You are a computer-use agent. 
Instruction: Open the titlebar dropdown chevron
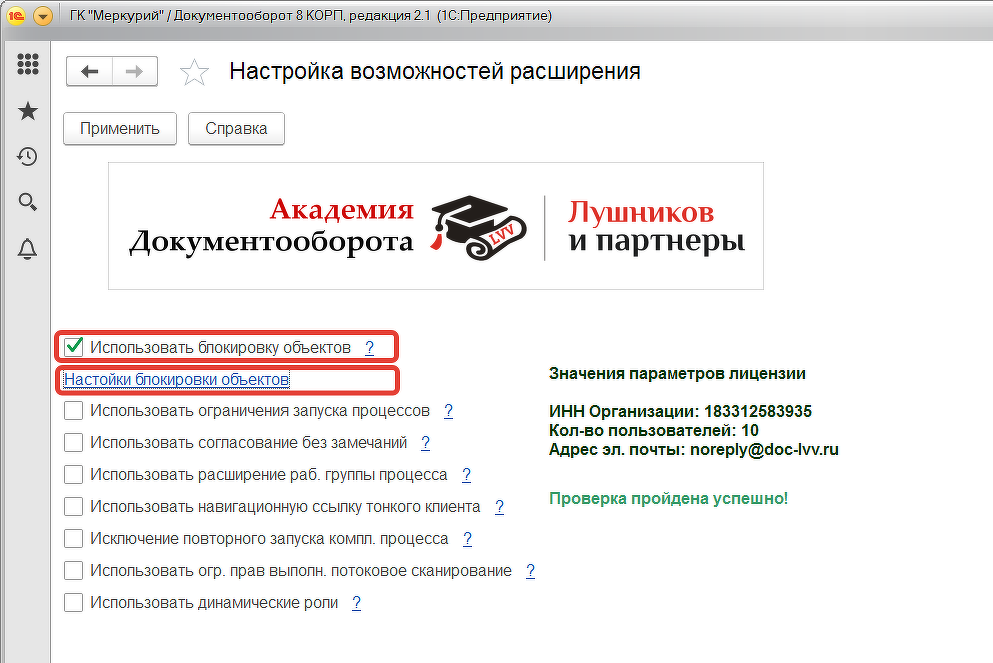click(42, 16)
